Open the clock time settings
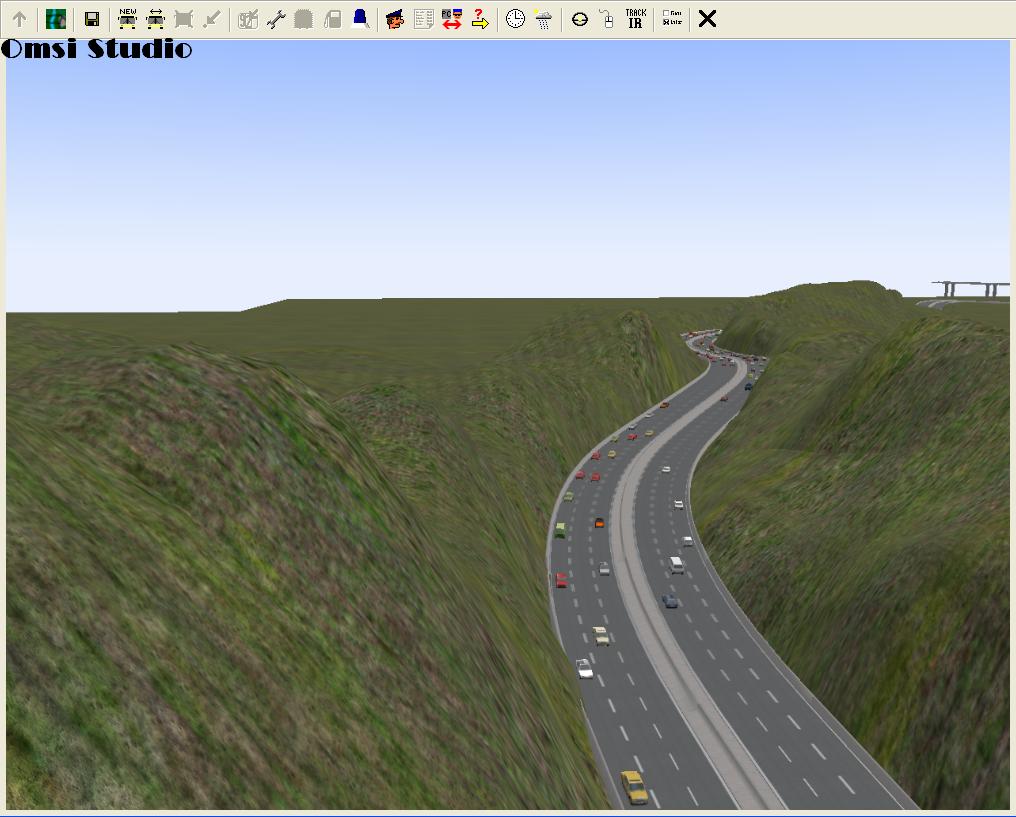 [515, 19]
